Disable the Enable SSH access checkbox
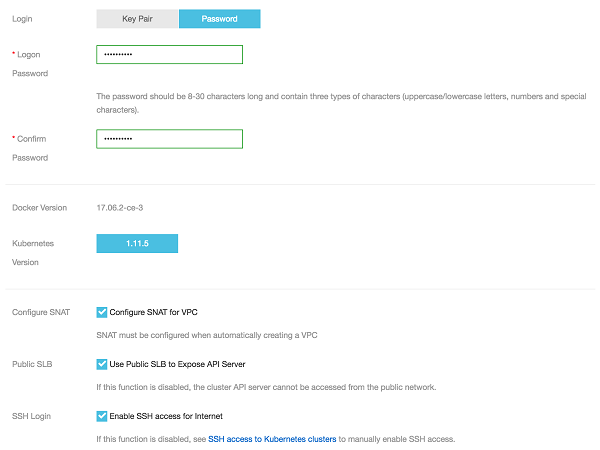Screen dimensions: 600x450 click(x=102, y=416)
